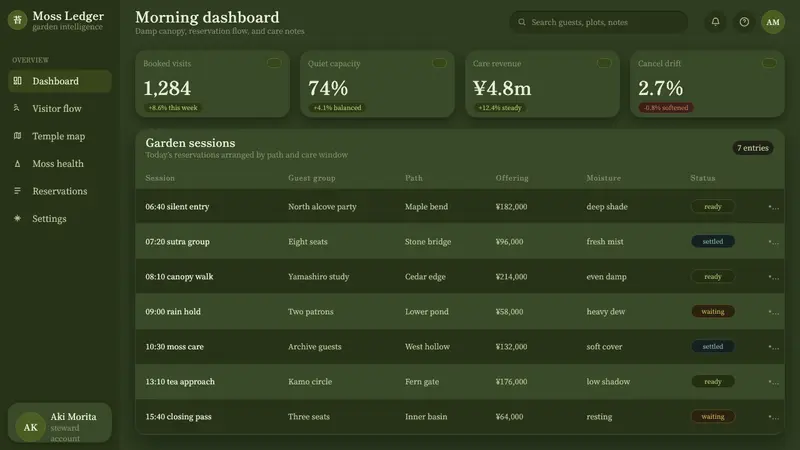Click the Reservations list icon
Viewport: 800px width, 450px height.
tap(17, 191)
